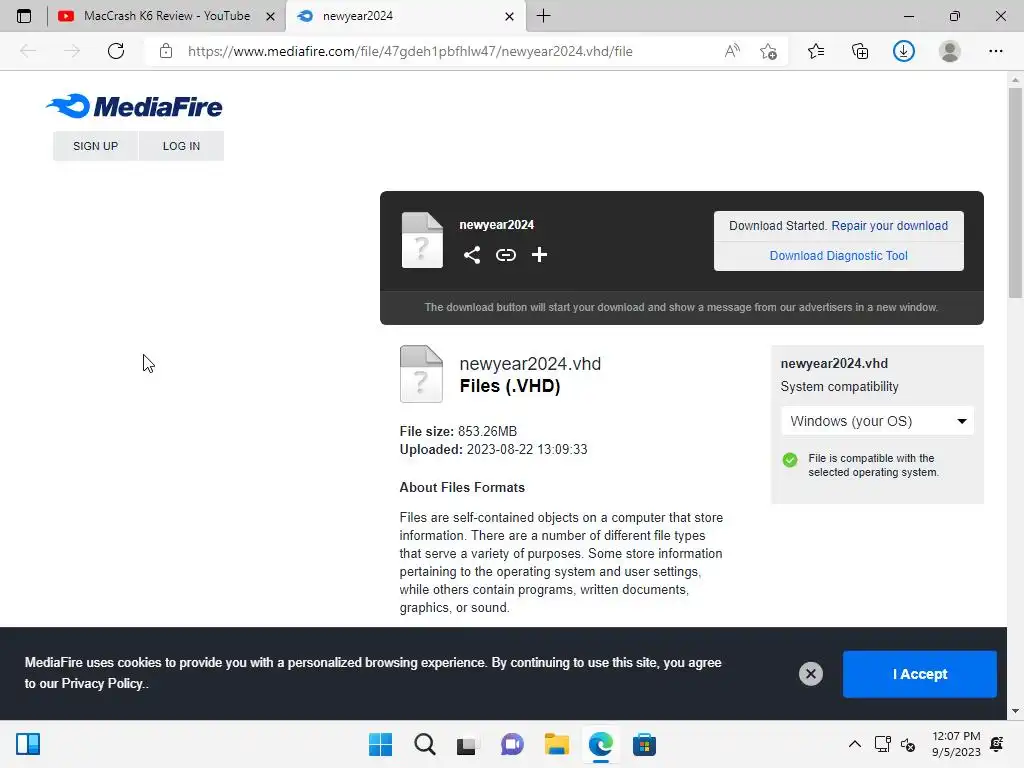This screenshot has width=1024, height=768.
Task: Click the LOG IN button
Action: pyautogui.click(x=182, y=146)
